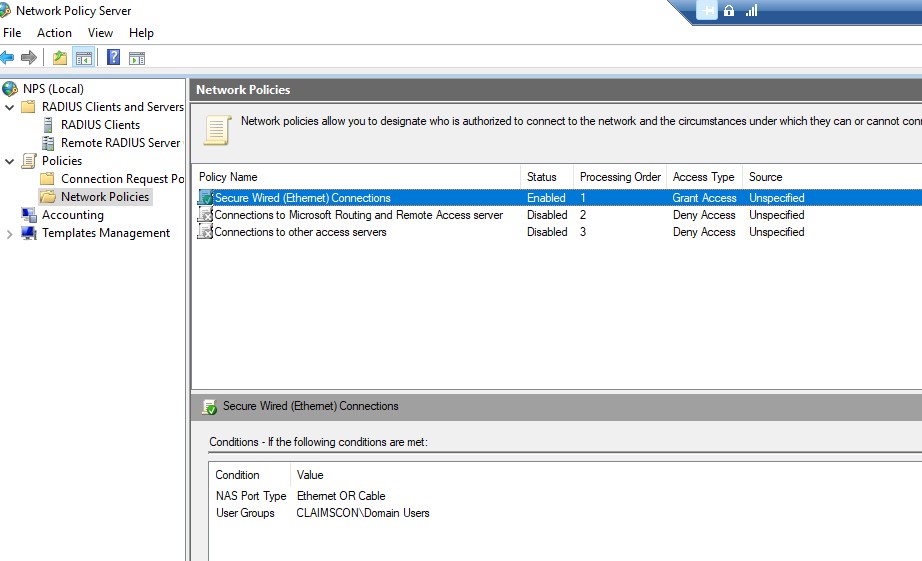Click the 'Ethernet OR Cable' value
The height and width of the screenshot is (561, 922).
tap(341, 496)
